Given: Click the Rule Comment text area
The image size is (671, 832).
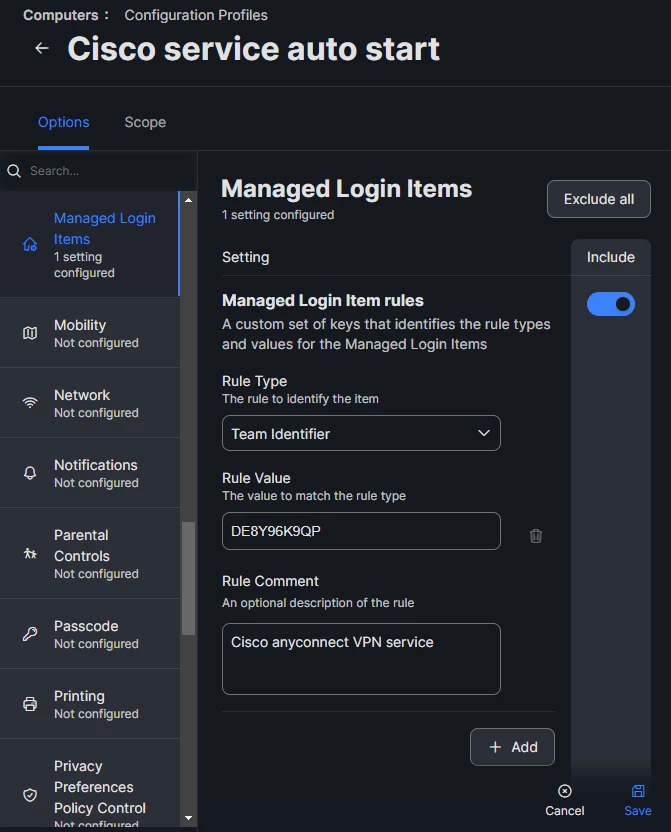Looking at the screenshot, I should 361,659.
